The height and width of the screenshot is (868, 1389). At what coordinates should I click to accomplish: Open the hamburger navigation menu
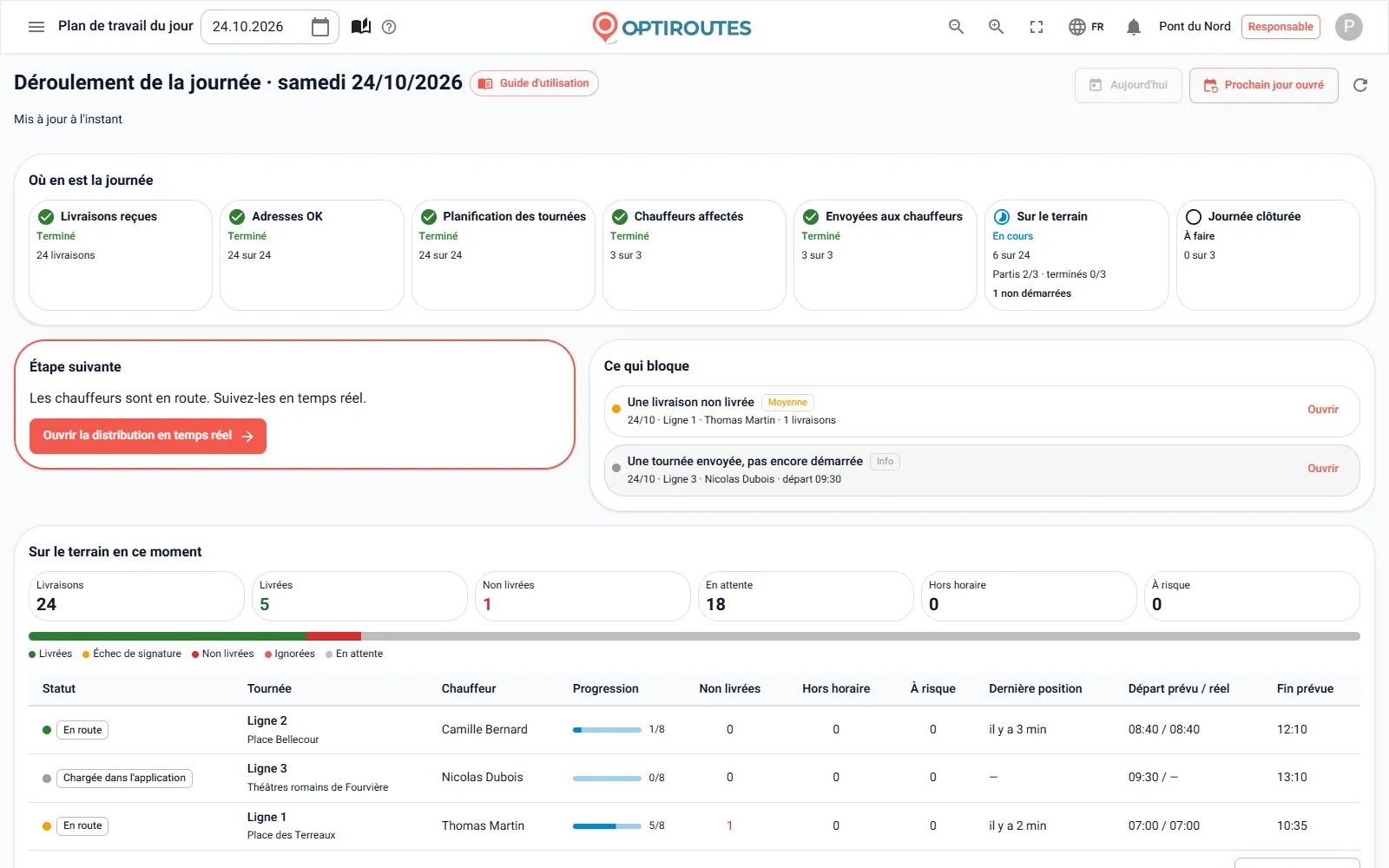click(x=36, y=27)
